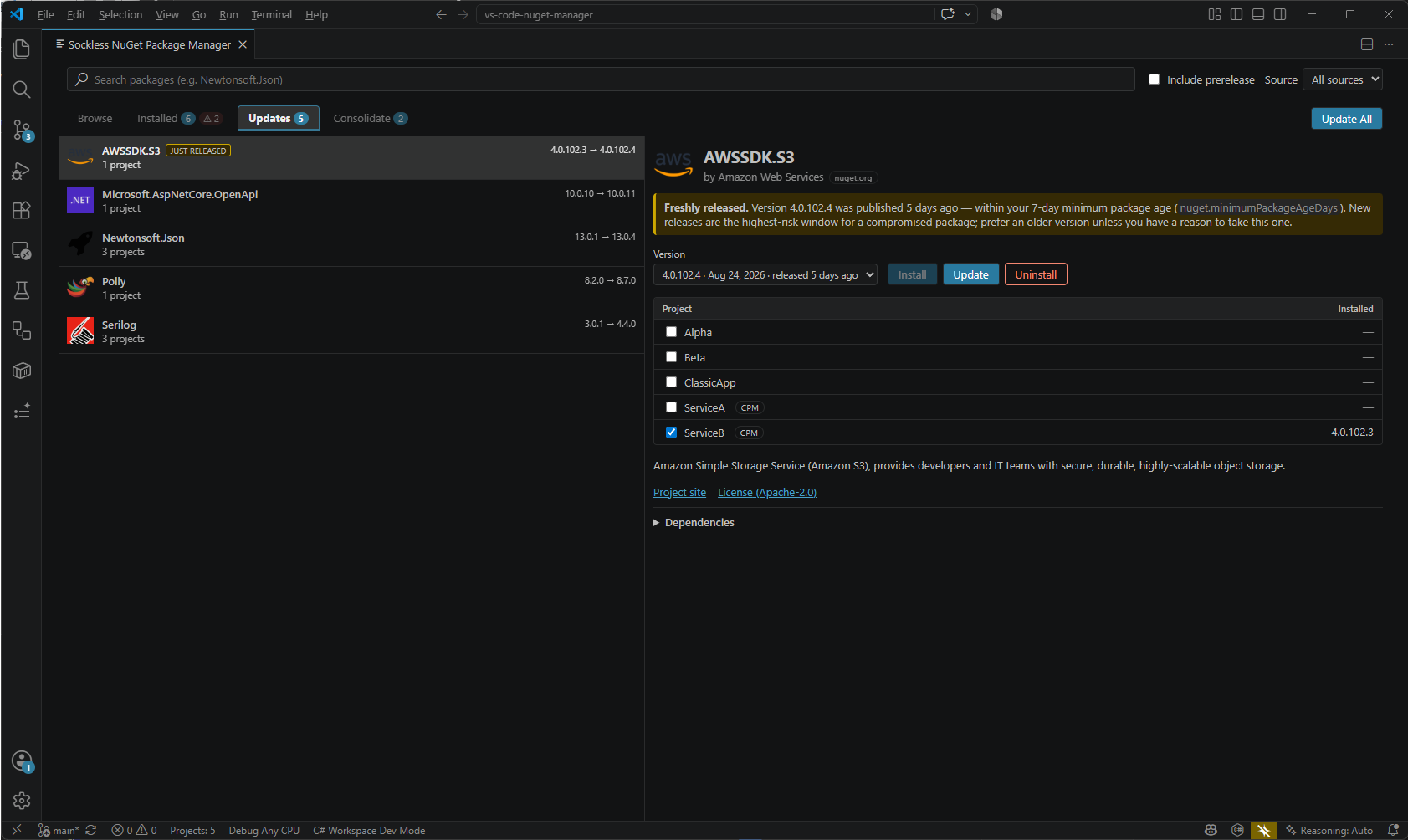Open the Accounts menu
Viewport: 1408px width, 840px height.
click(22, 761)
